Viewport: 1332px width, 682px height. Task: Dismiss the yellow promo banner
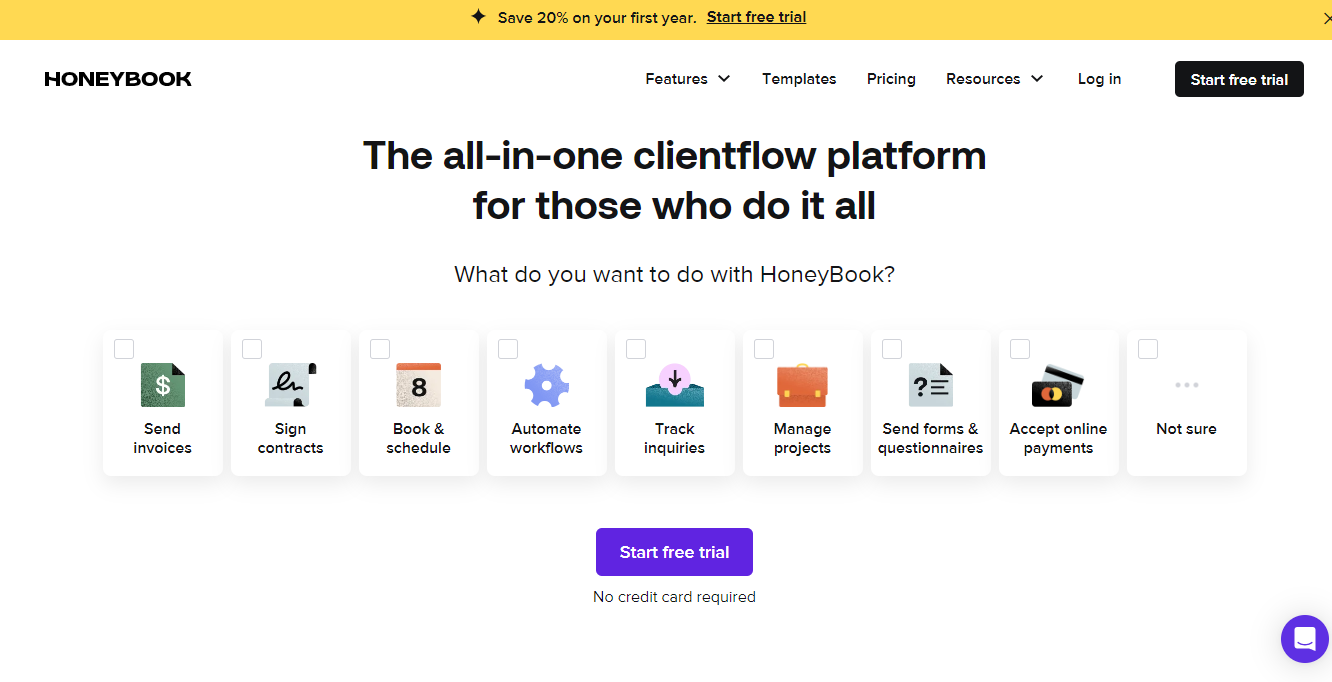(1326, 18)
